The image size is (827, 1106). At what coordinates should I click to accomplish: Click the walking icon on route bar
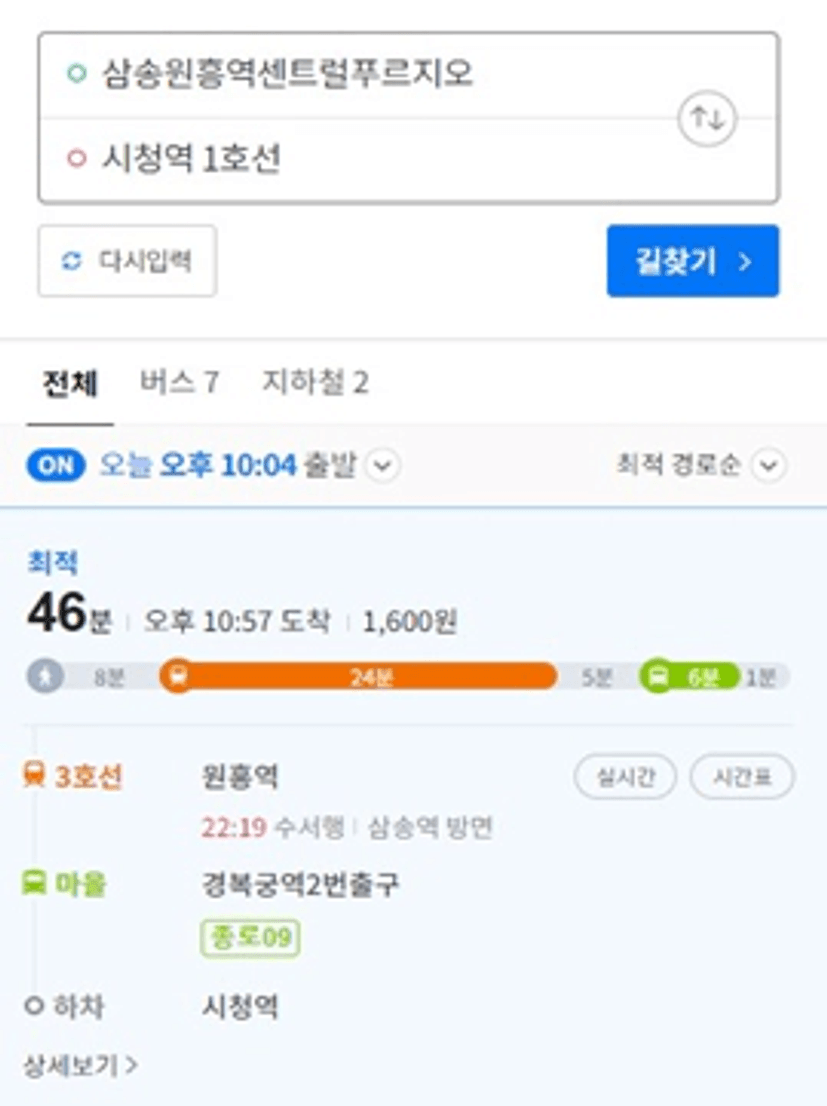pyautogui.click(x=45, y=676)
